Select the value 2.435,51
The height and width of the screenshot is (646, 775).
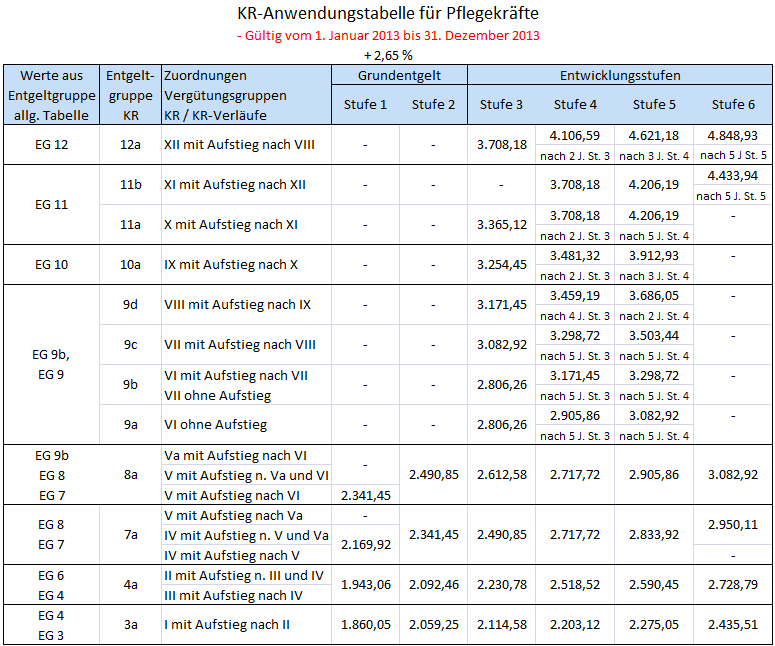[733, 624]
